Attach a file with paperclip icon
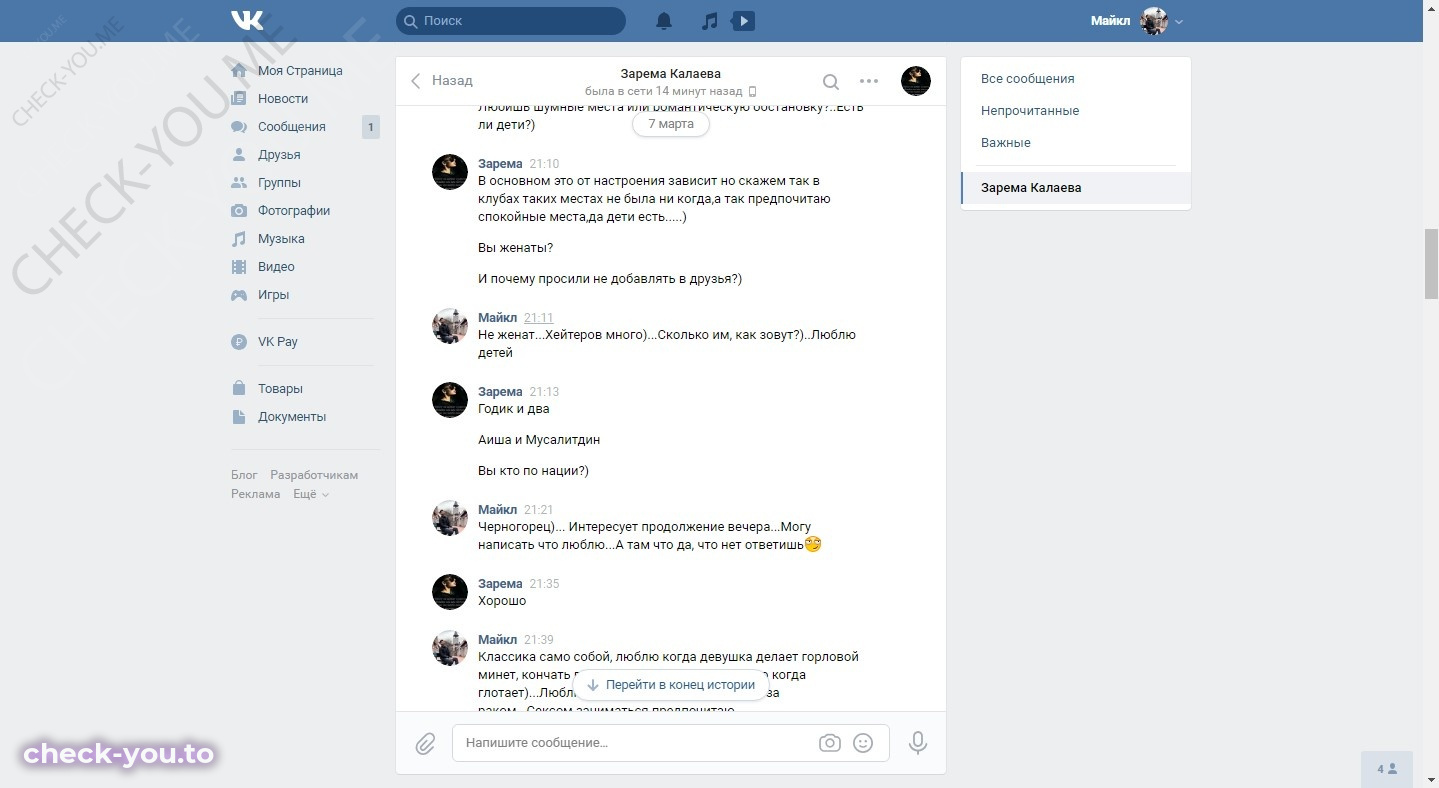 425,743
